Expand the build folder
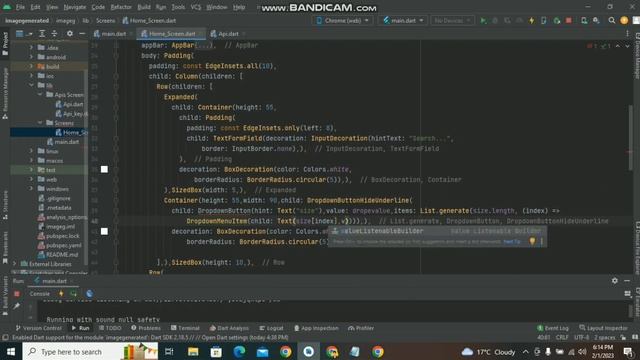The image size is (640, 360). point(31,66)
